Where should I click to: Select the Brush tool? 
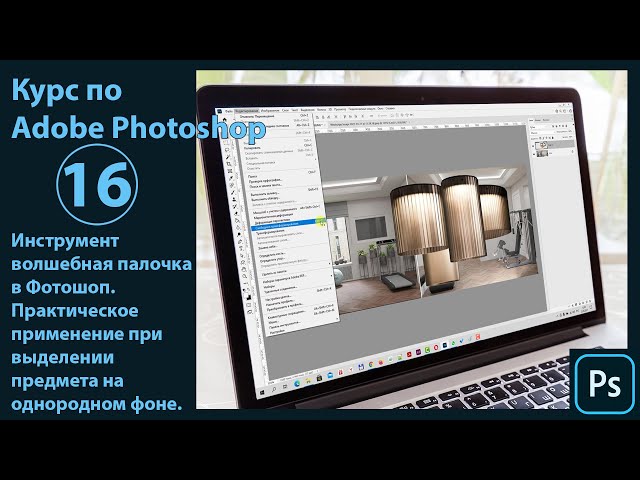(x=233, y=193)
